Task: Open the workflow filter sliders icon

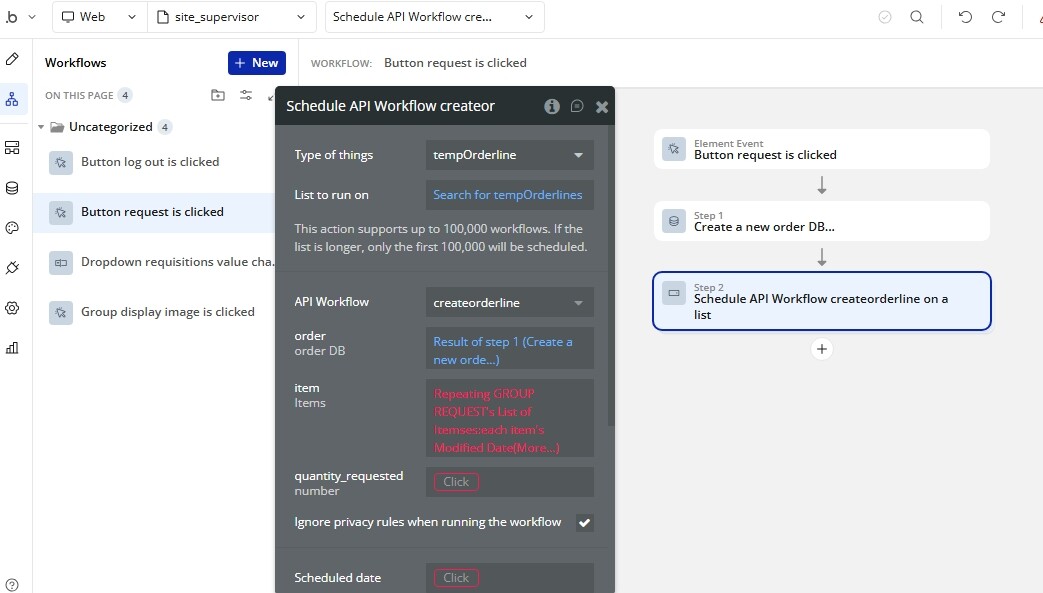Action: (x=246, y=95)
